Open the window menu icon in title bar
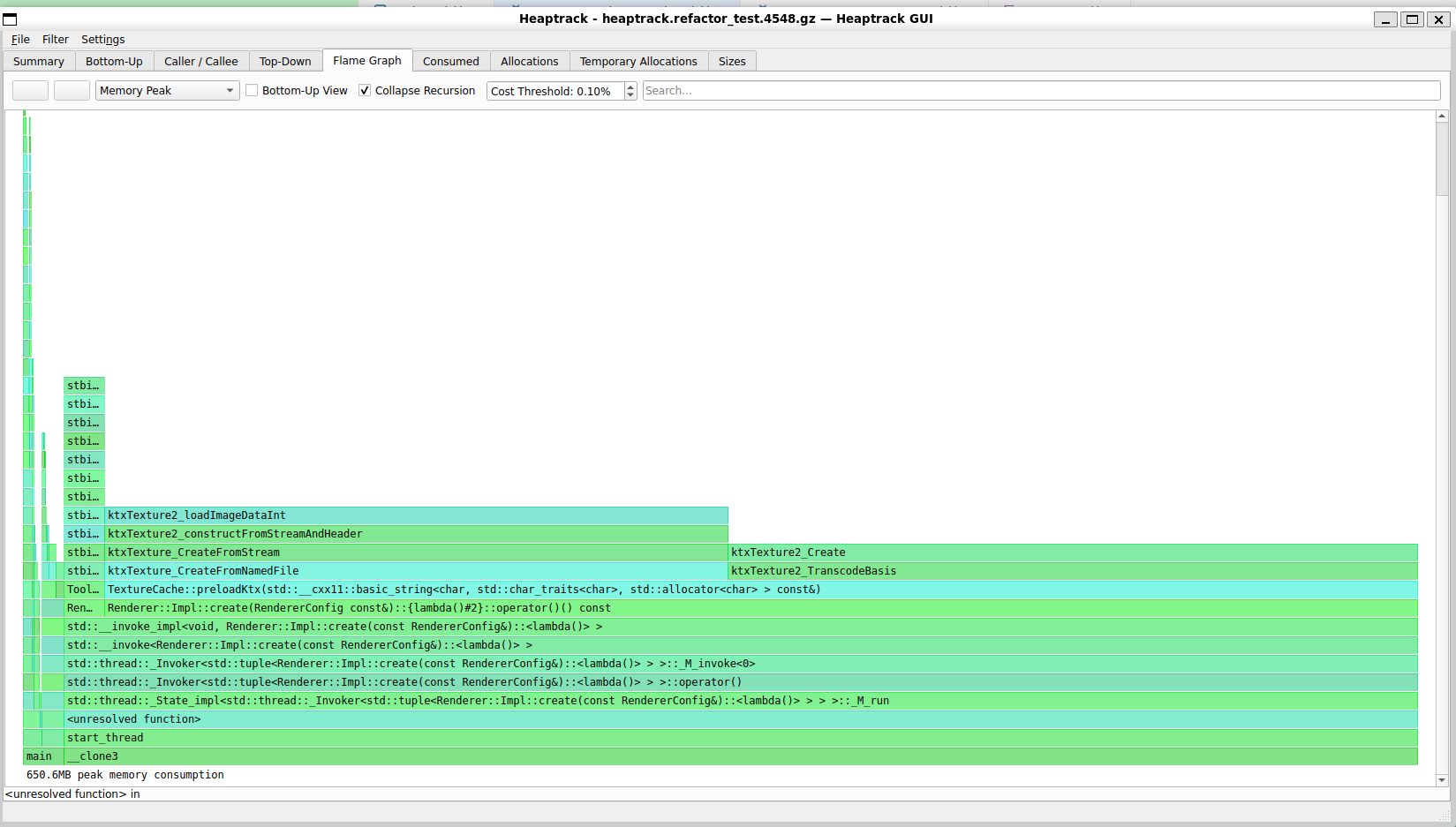This screenshot has height=827, width=1456. [11, 19]
